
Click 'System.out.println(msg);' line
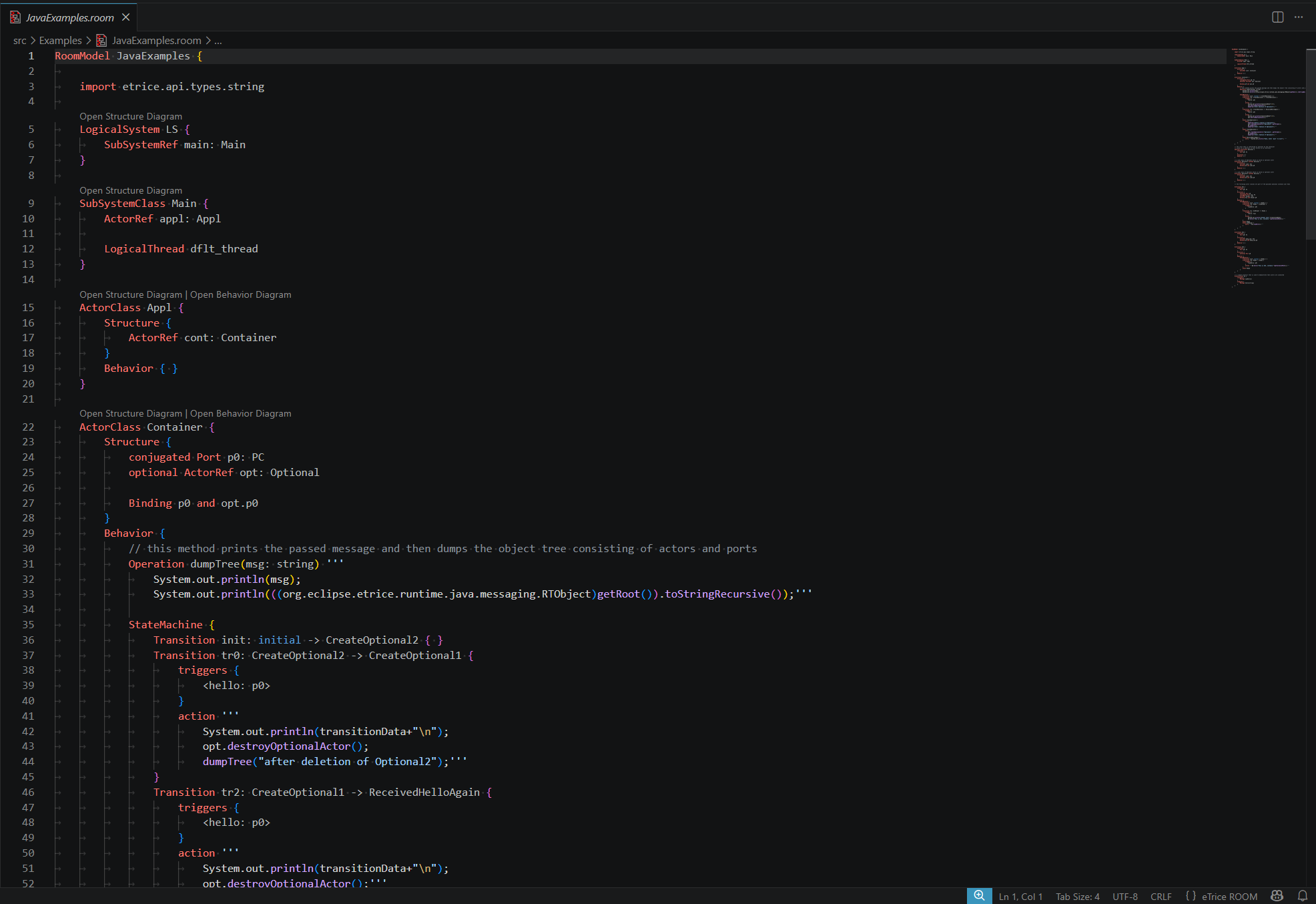227,580
